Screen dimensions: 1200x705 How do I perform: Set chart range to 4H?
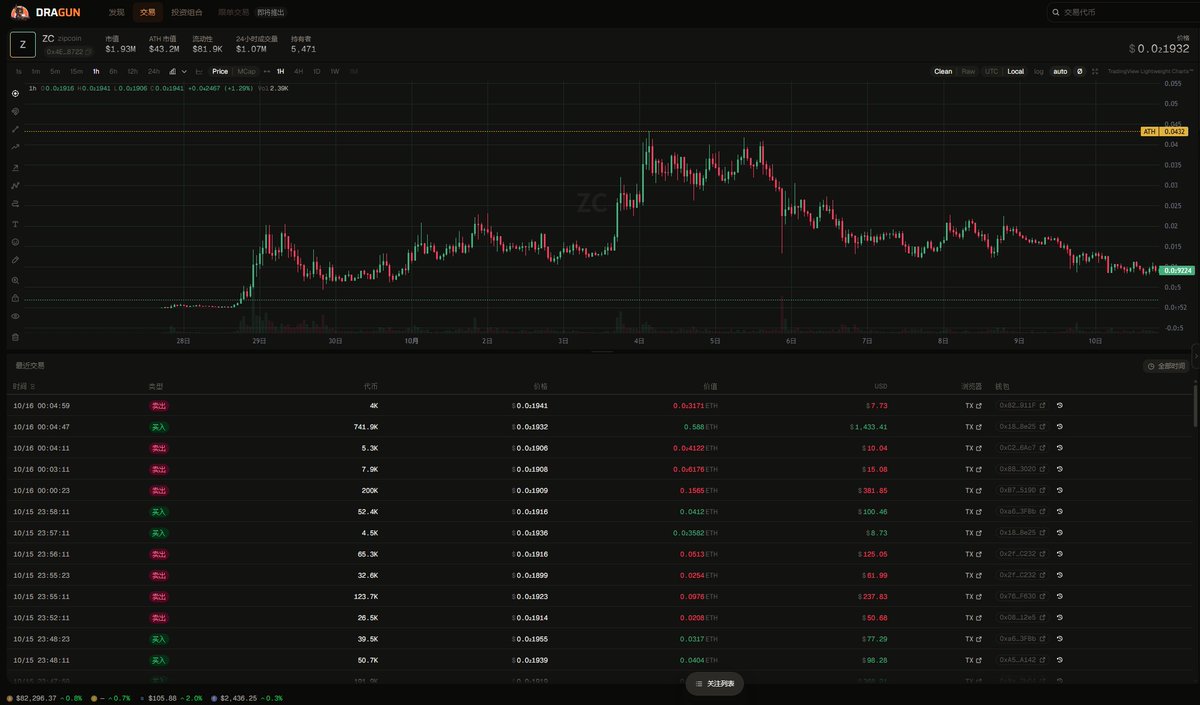pyautogui.click(x=299, y=72)
